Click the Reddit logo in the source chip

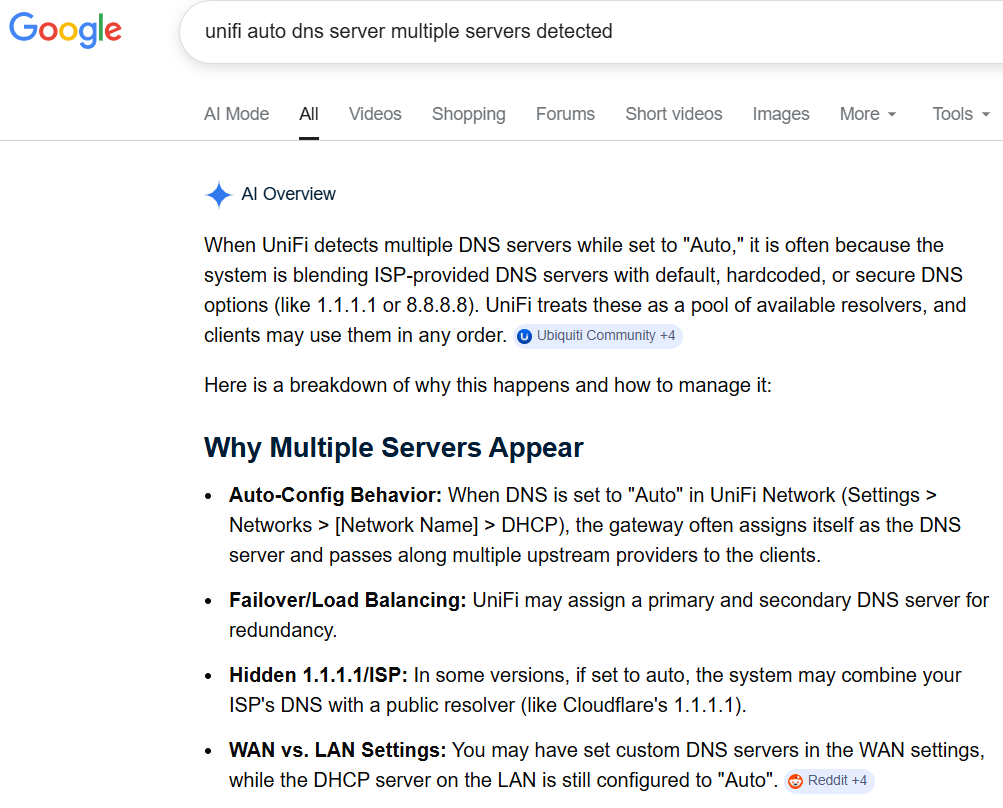(x=796, y=781)
